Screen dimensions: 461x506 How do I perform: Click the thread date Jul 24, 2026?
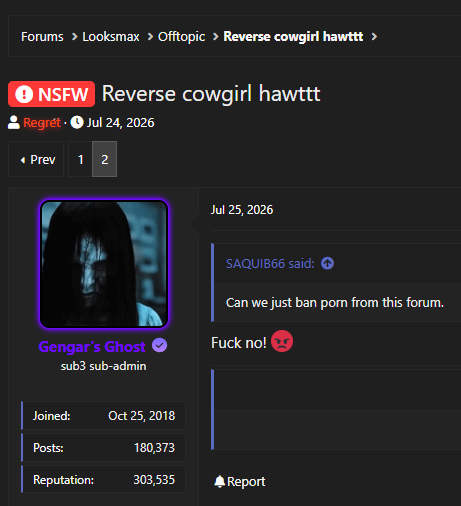pyautogui.click(x=121, y=123)
